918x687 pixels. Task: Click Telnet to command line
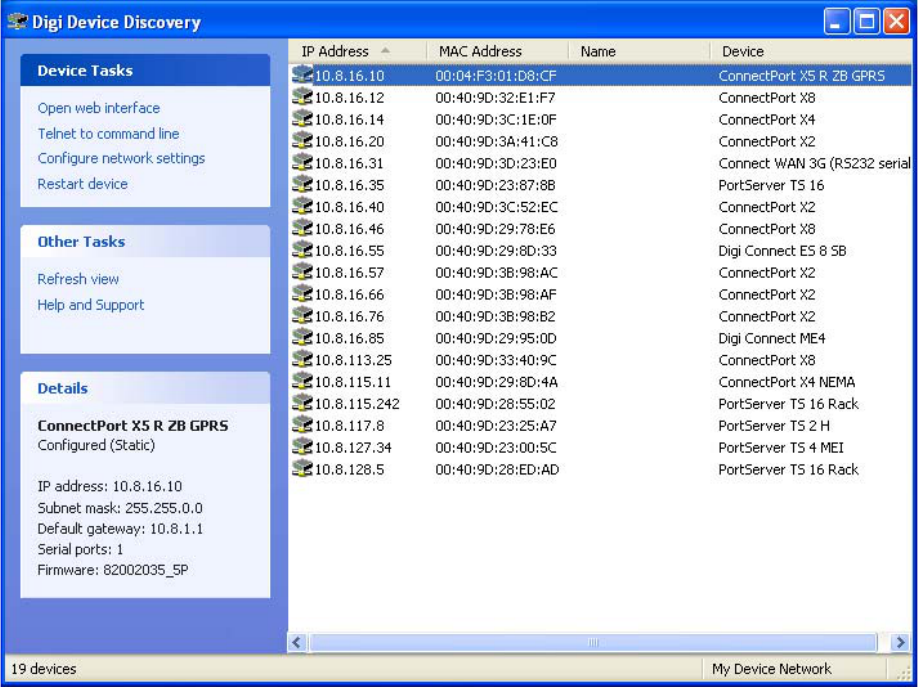(108, 134)
